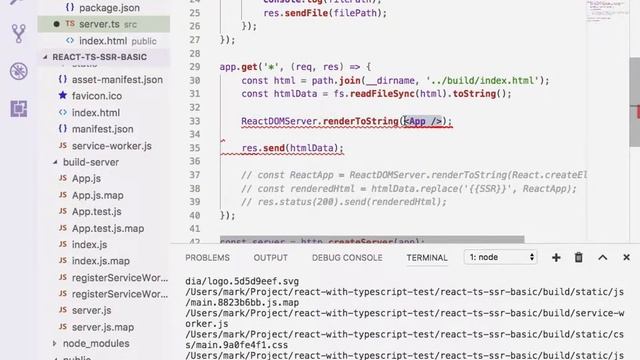Select the TERMINAL tab
640x360 pixels.
click(427, 258)
